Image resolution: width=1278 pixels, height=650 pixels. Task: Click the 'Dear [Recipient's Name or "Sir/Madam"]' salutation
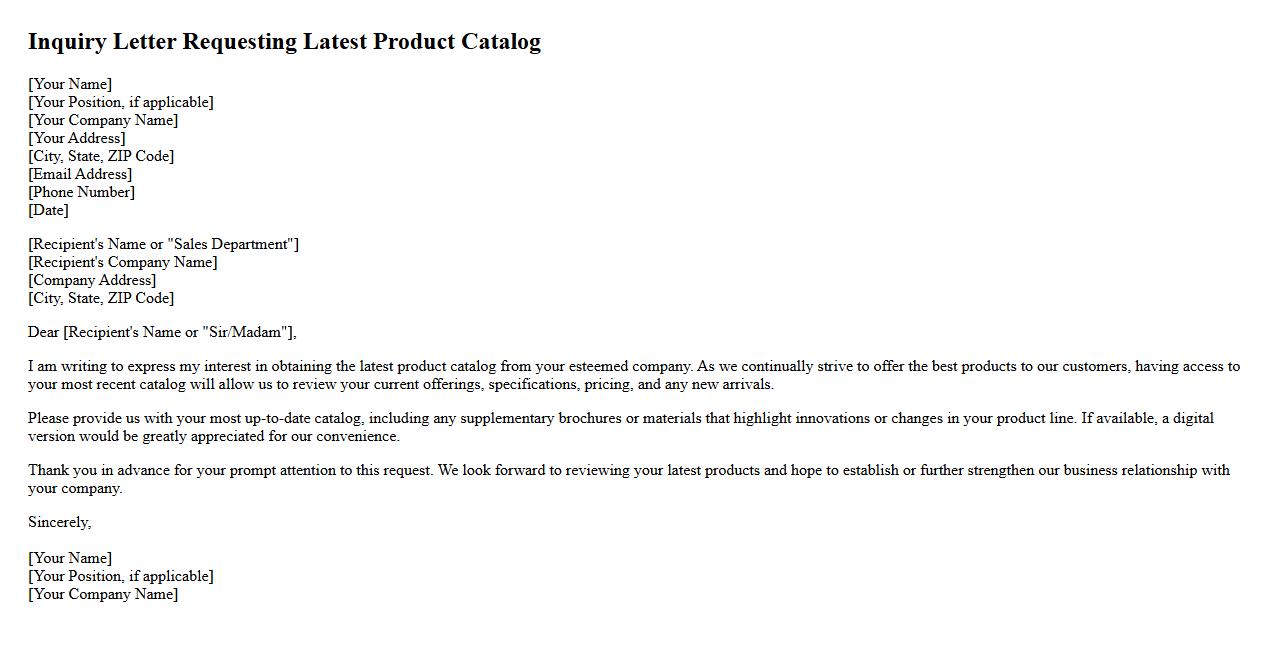162,332
